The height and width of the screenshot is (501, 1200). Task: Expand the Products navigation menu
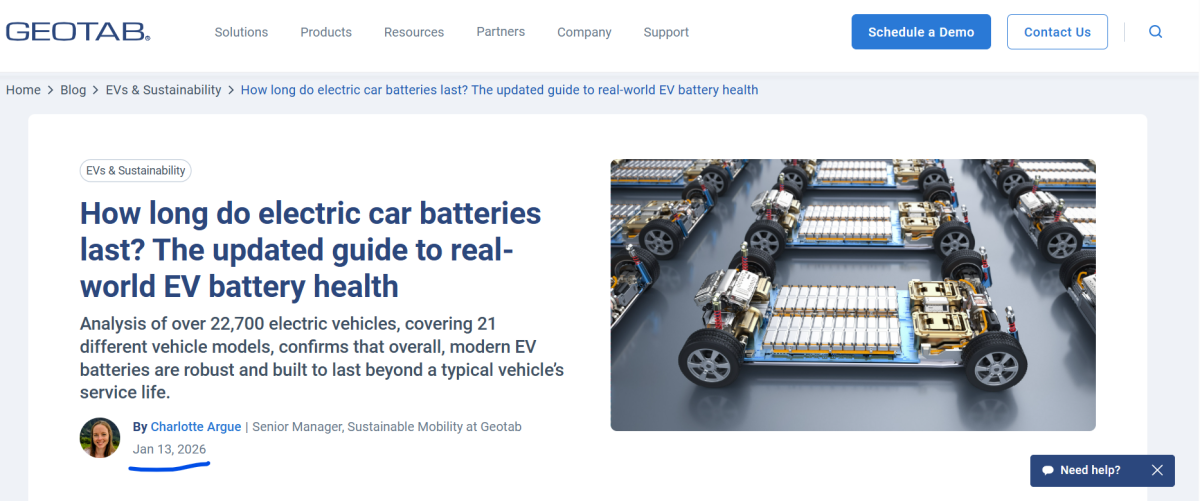[326, 32]
